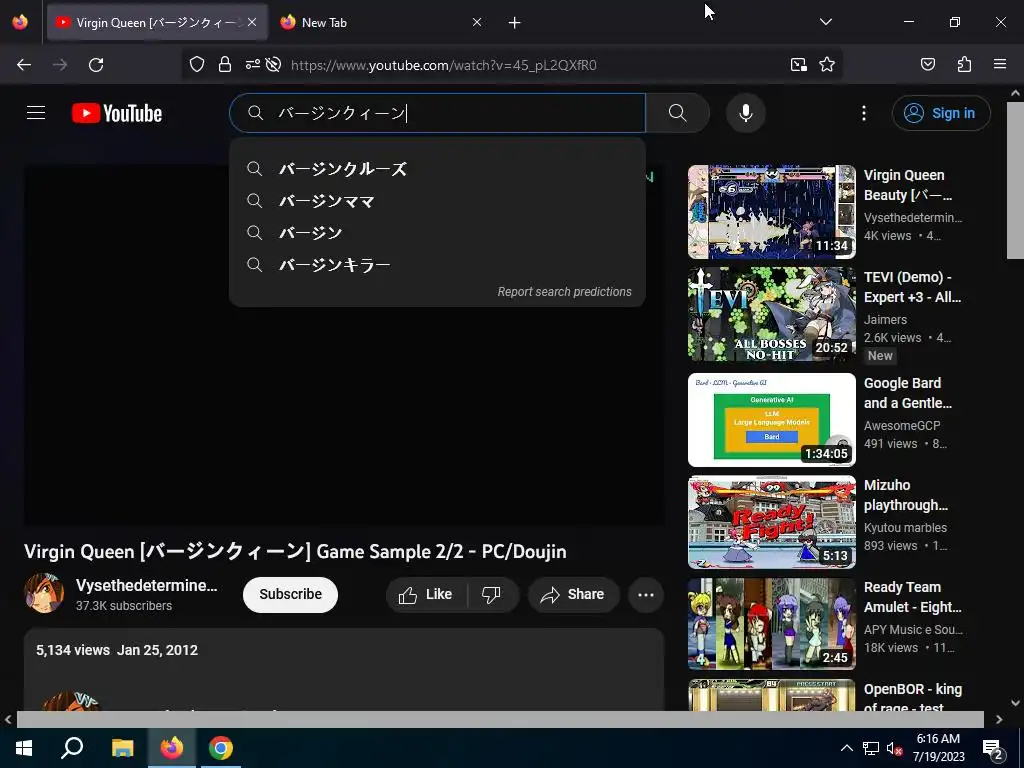This screenshot has height=768, width=1024.
Task: Click the 5,134 views description text
Action: pyautogui.click(x=72, y=650)
